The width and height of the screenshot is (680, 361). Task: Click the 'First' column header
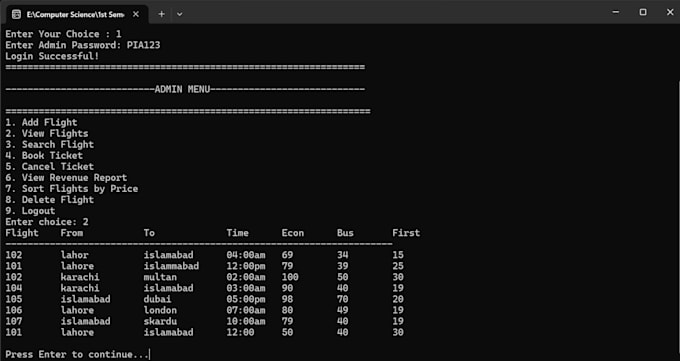coord(406,233)
